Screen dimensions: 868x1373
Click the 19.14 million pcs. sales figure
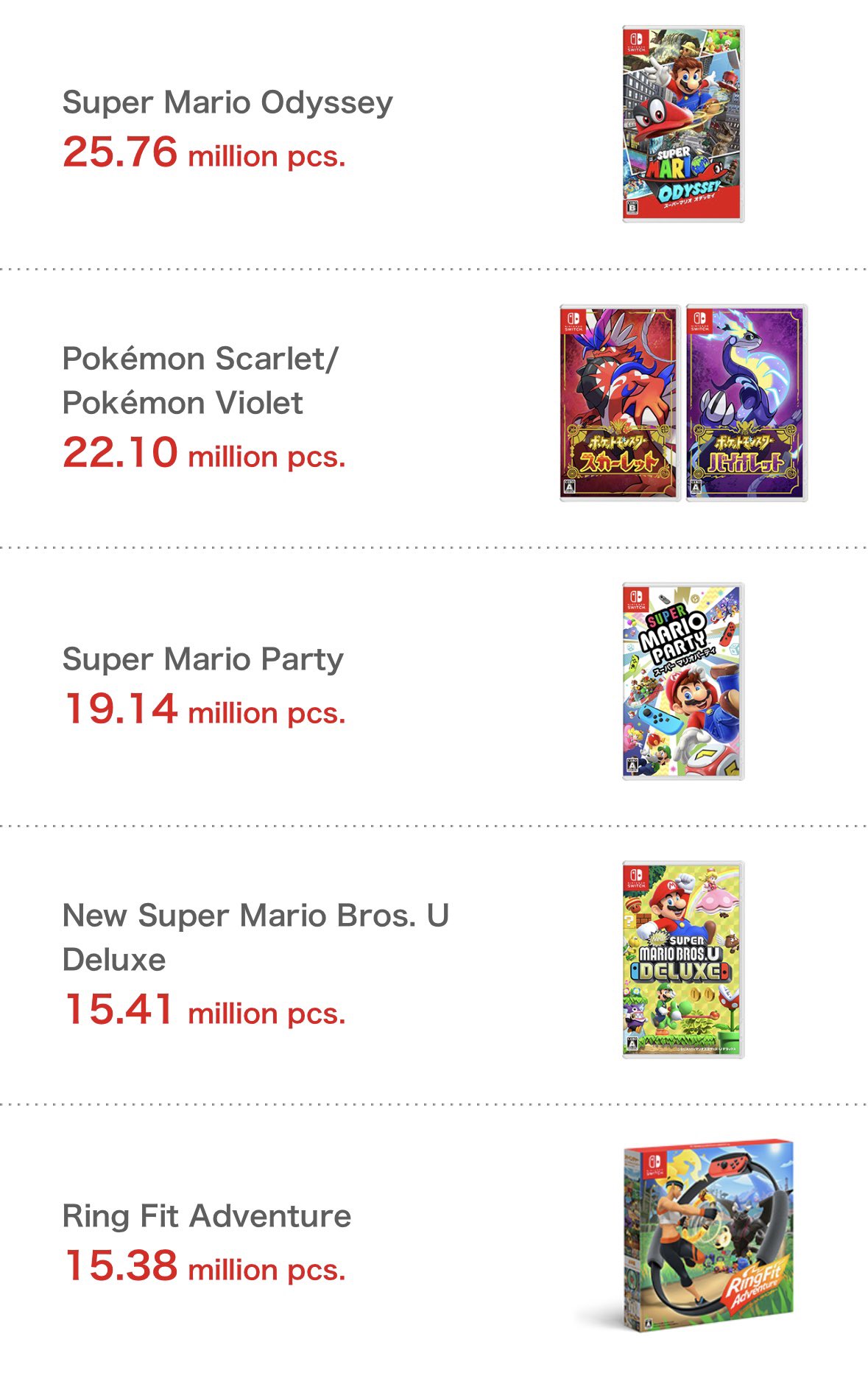click(204, 710)
